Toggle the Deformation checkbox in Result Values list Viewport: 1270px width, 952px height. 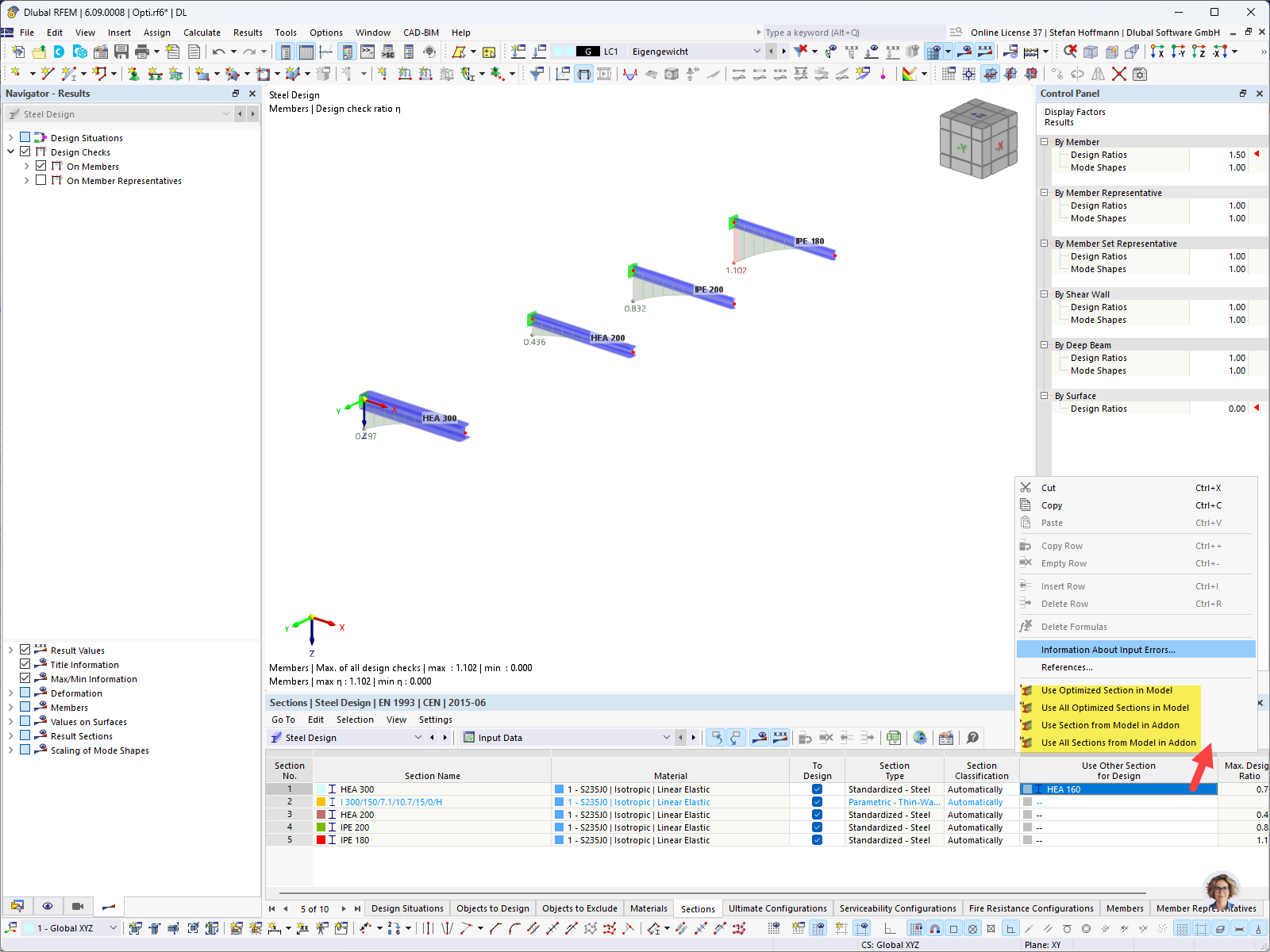pyautogui.click(x=25, y=693)
